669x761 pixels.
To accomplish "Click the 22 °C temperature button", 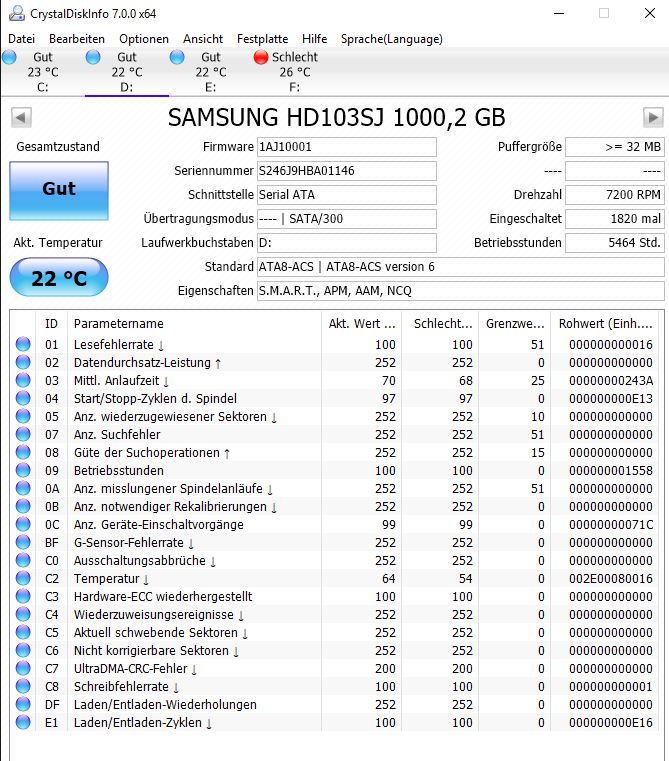I will pyautogui.click(x=59, y=277).
